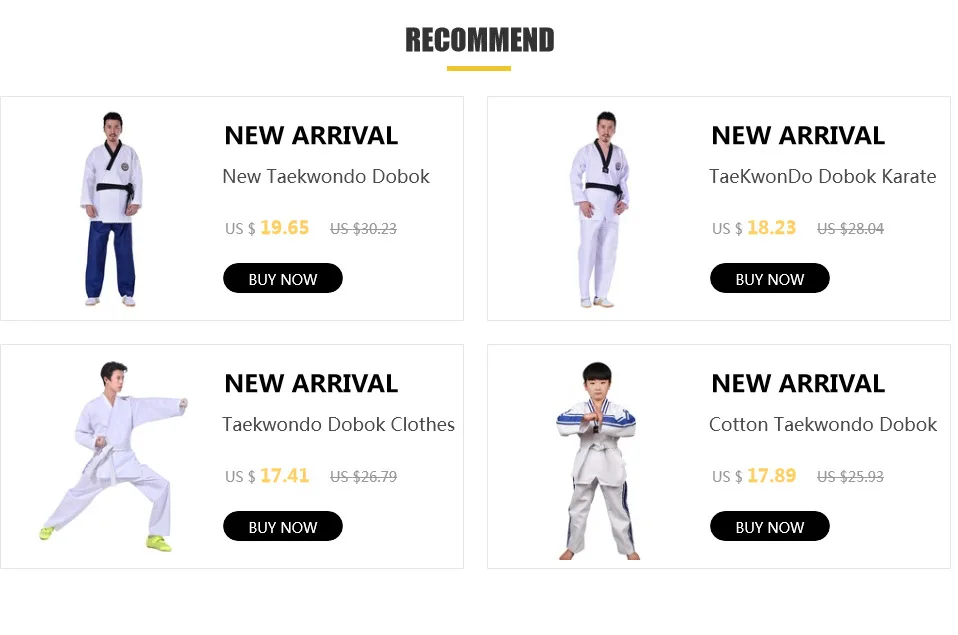Screen dimensions: 958x635
Task: Click BUY NOW for TaeKwonDo Dobok Karate
Action: click(769, 279)
